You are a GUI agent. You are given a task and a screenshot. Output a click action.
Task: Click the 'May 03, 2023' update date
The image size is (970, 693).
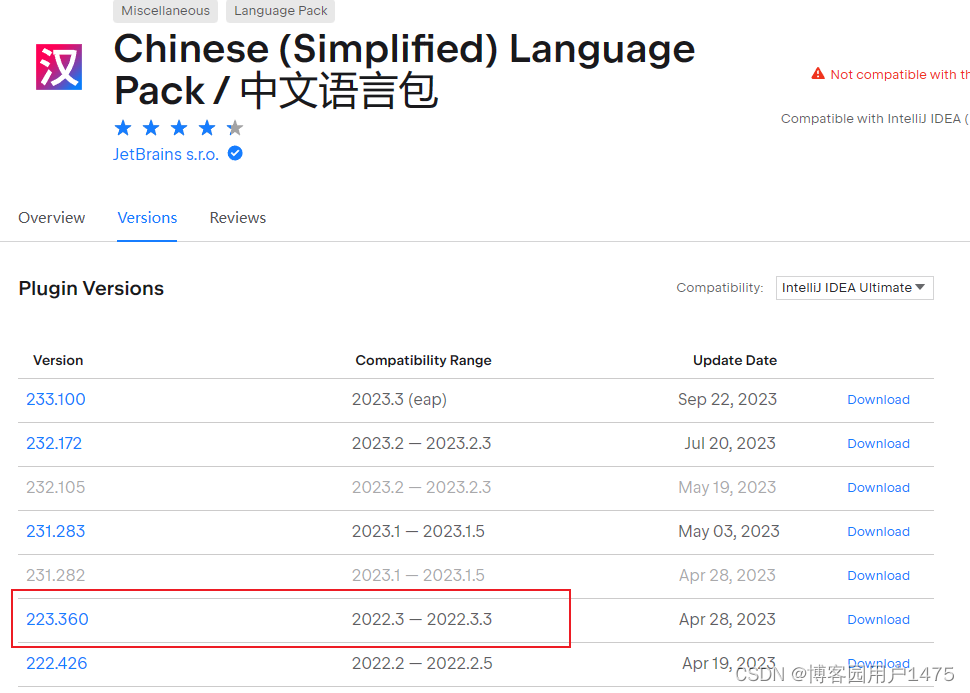click(x=729, y=531)
